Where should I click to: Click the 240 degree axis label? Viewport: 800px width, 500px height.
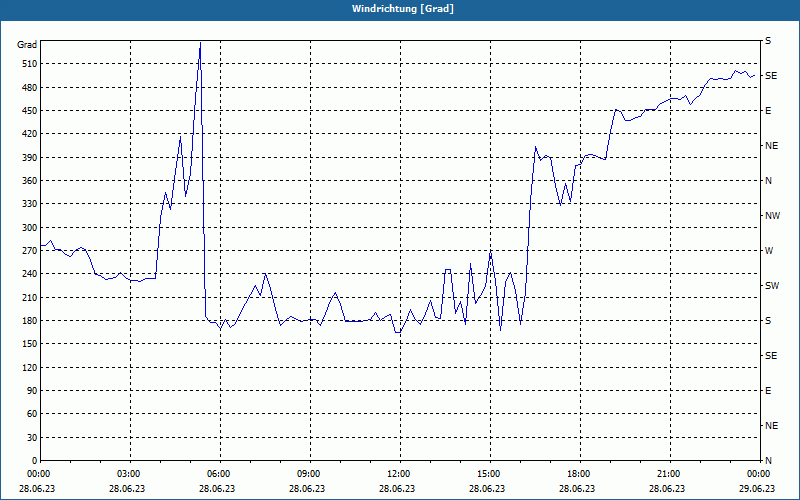point(30,274)
